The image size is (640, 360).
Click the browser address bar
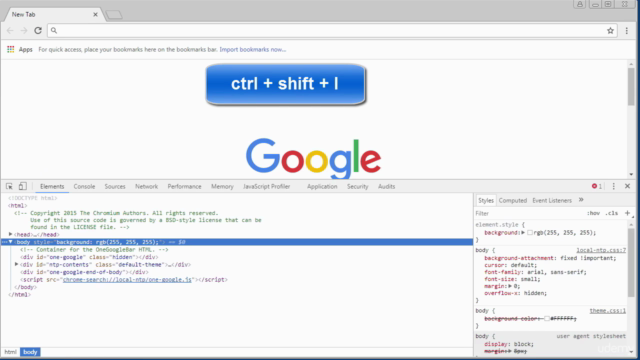tap(331, 31)
